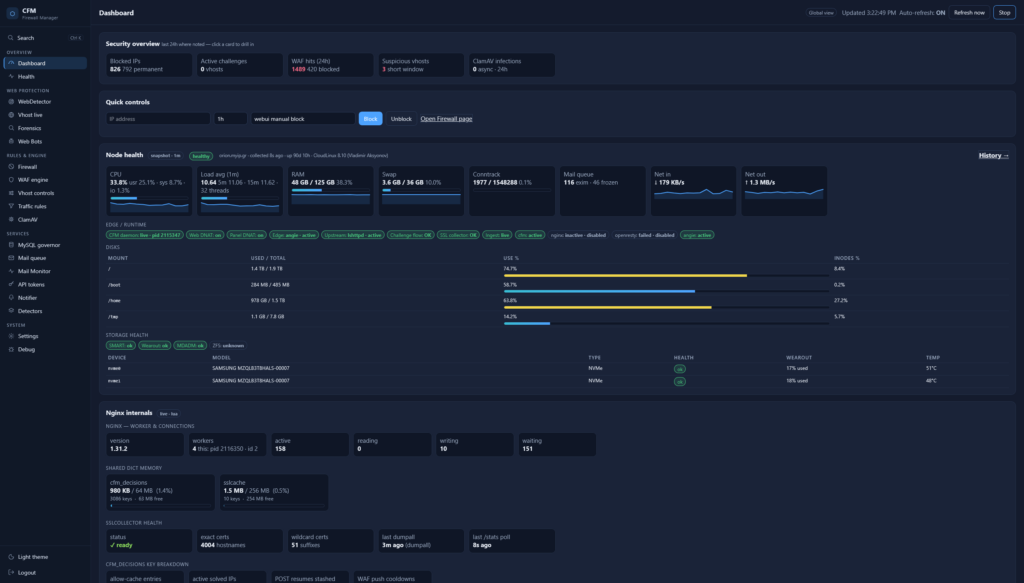
Task: Open the 1h block duration dropdown
Action: (x=231, y=119)
